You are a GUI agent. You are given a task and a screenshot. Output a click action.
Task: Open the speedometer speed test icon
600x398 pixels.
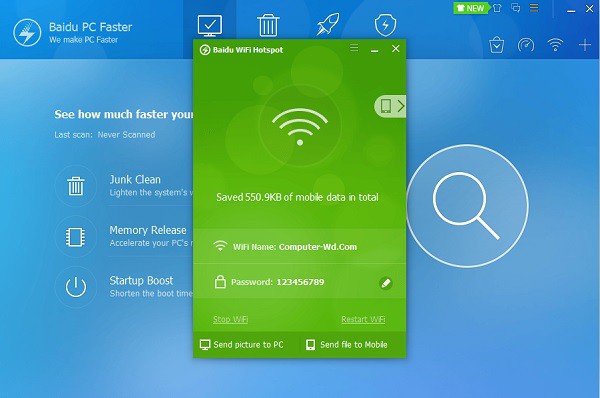tap(526, 45)
